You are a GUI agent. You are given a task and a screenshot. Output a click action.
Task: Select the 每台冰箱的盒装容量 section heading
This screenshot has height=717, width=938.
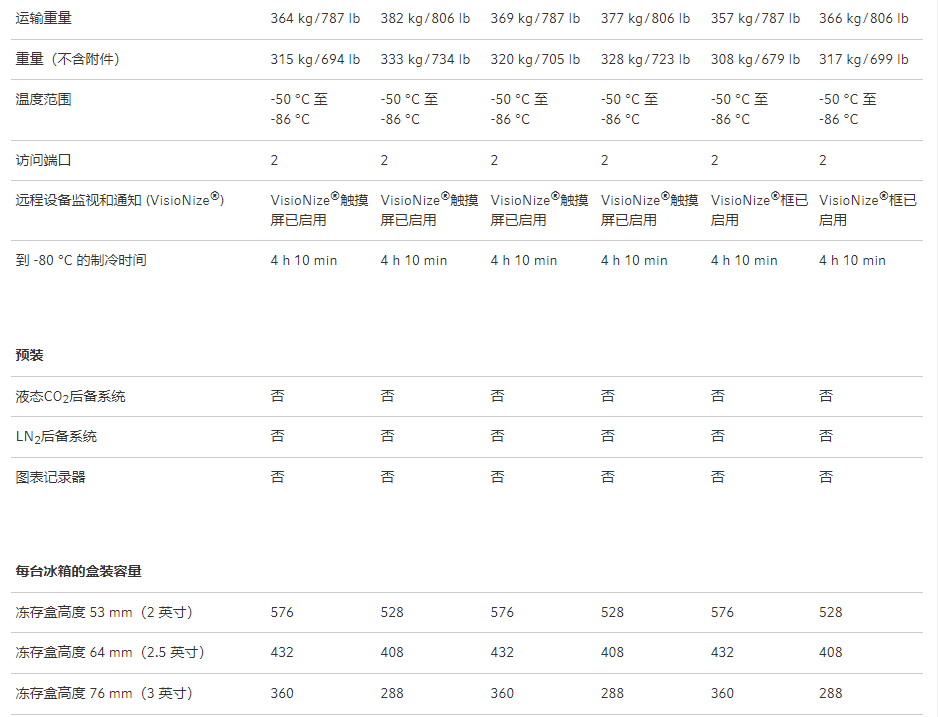tap(79, 571)
